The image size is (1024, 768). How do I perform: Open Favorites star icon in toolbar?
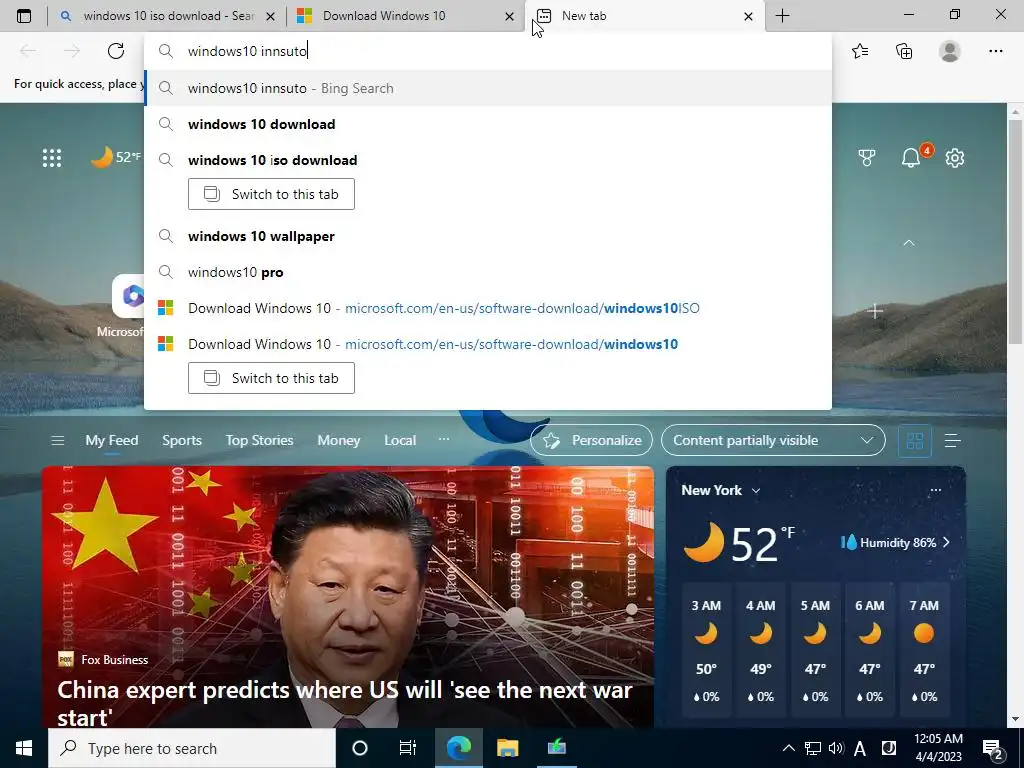860,51
